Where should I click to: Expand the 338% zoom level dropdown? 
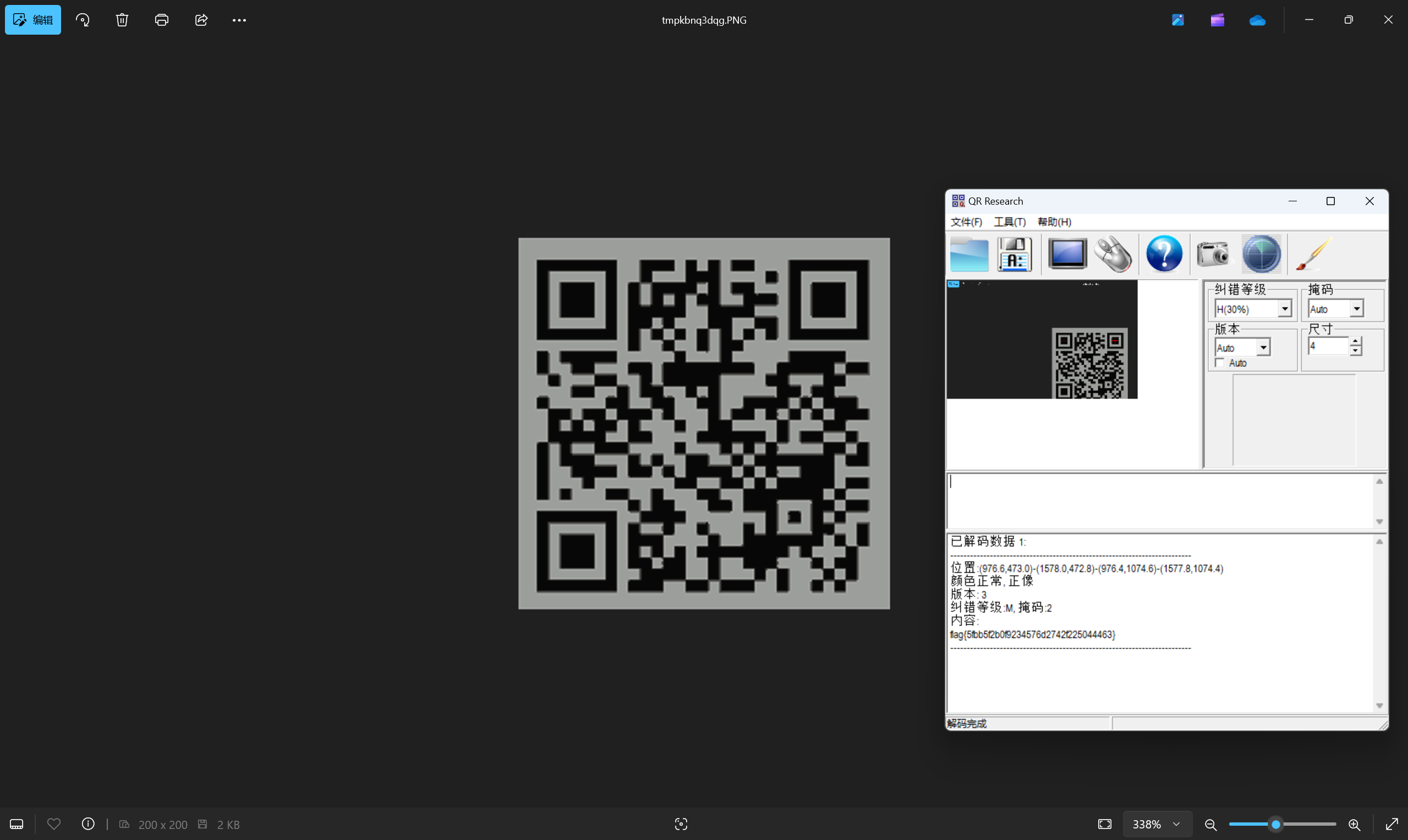(x=1158, y=824)
